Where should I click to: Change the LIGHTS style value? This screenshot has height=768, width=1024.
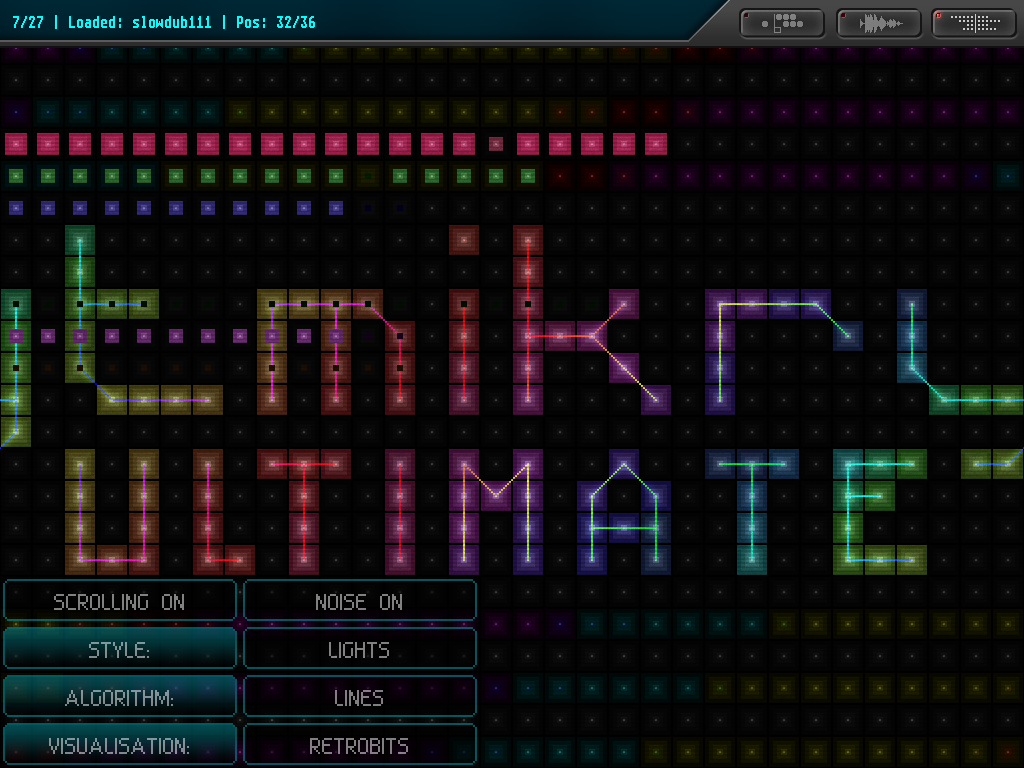tap(360, 649)
